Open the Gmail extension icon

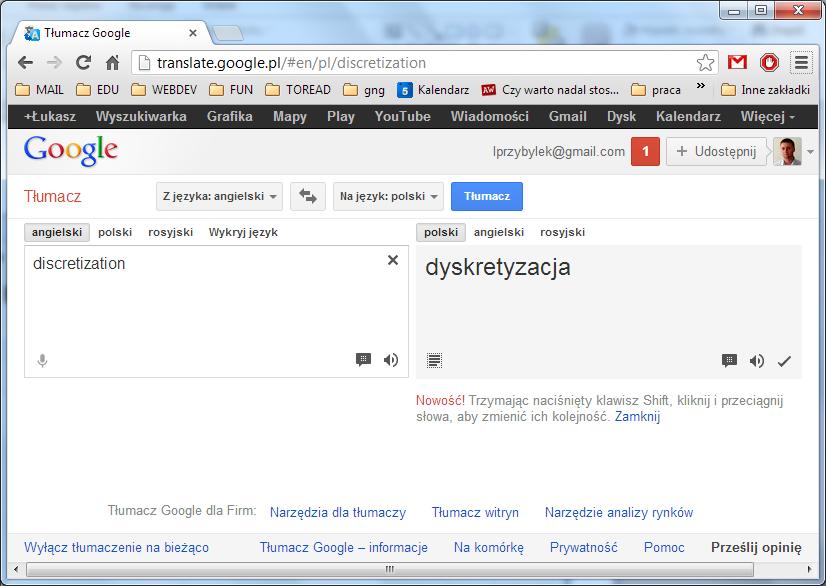737,63
